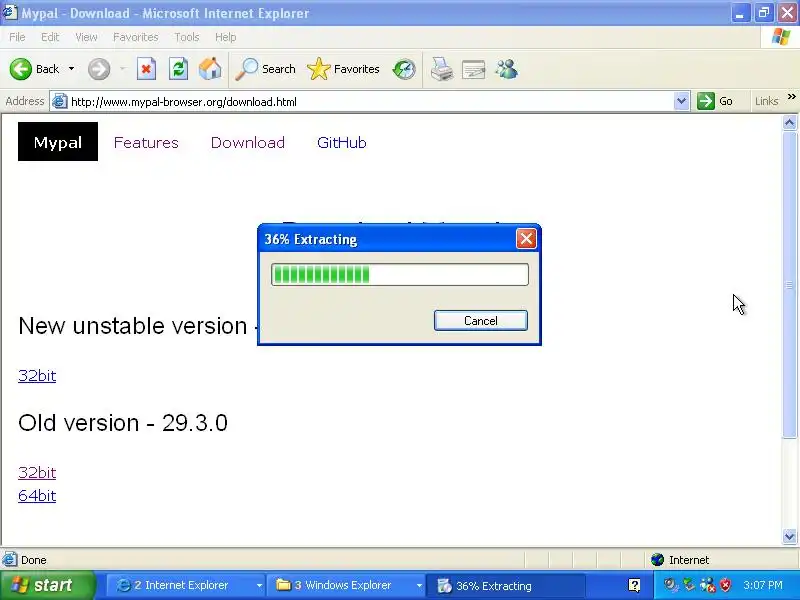
Task: Open the Messenger people icon
Action: [x=507, y=69]
